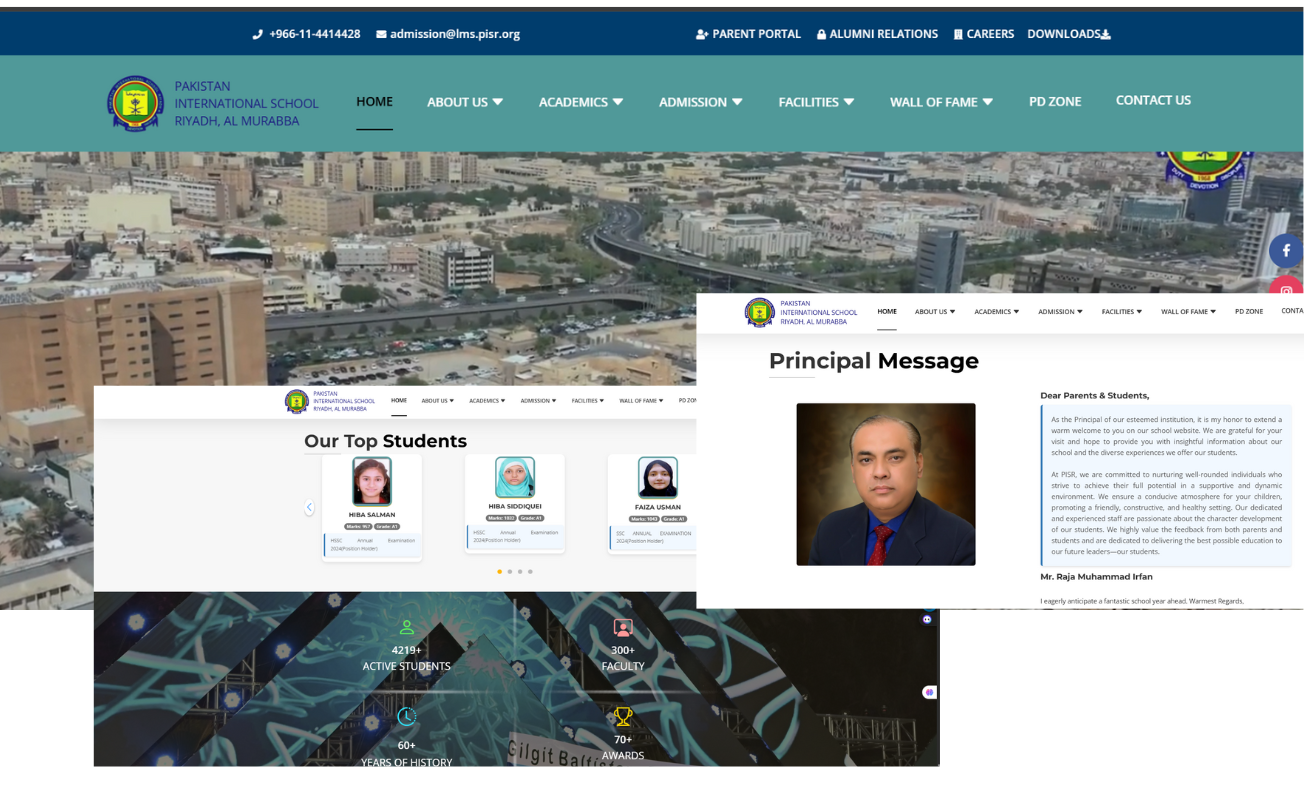
Task: Click the name HIBA SIDDIQUEI
Action: (515, 506)
